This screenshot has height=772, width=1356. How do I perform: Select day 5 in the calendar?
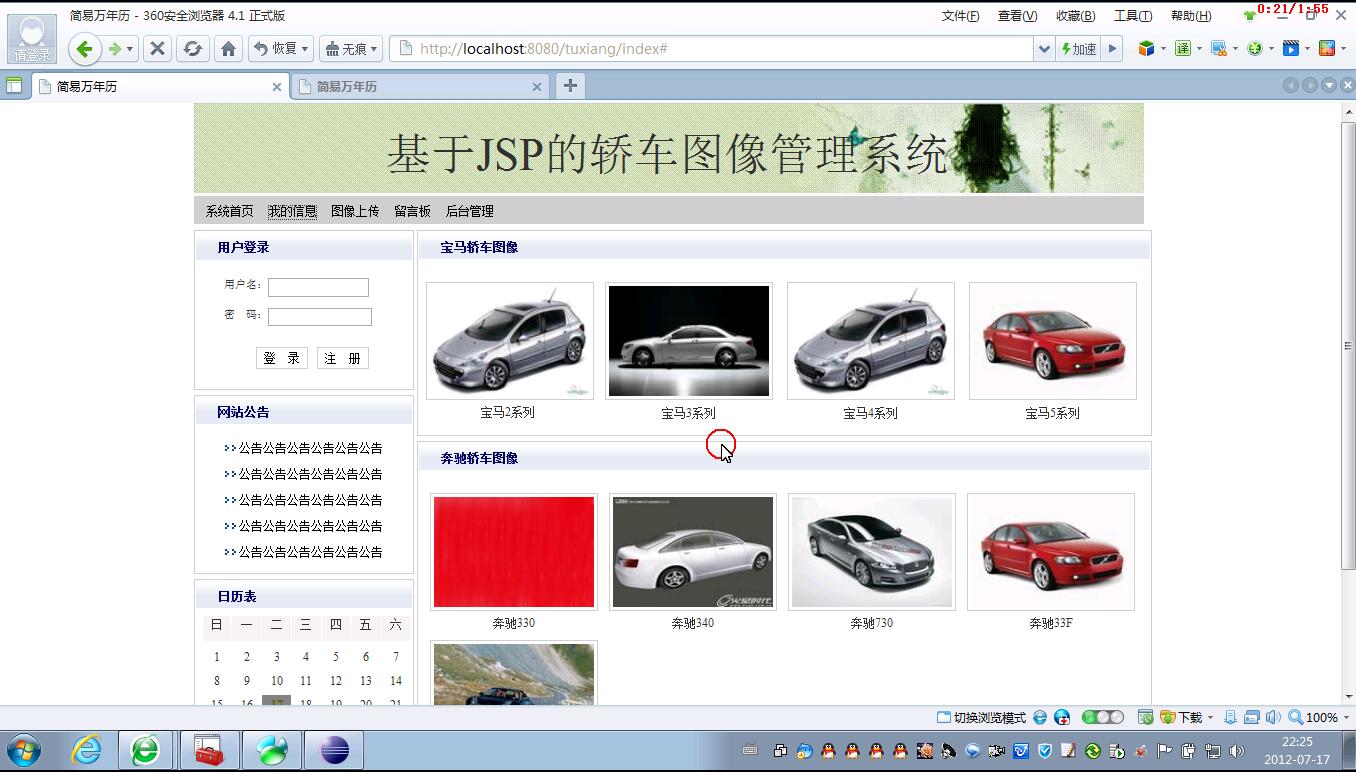[336, 657]
